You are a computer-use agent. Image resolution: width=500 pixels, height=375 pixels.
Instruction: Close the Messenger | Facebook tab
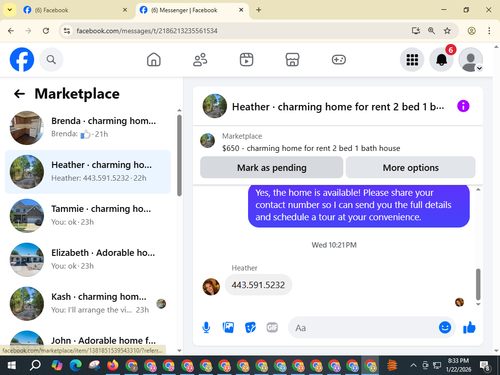pyautogui.click(x=241, y=10)
